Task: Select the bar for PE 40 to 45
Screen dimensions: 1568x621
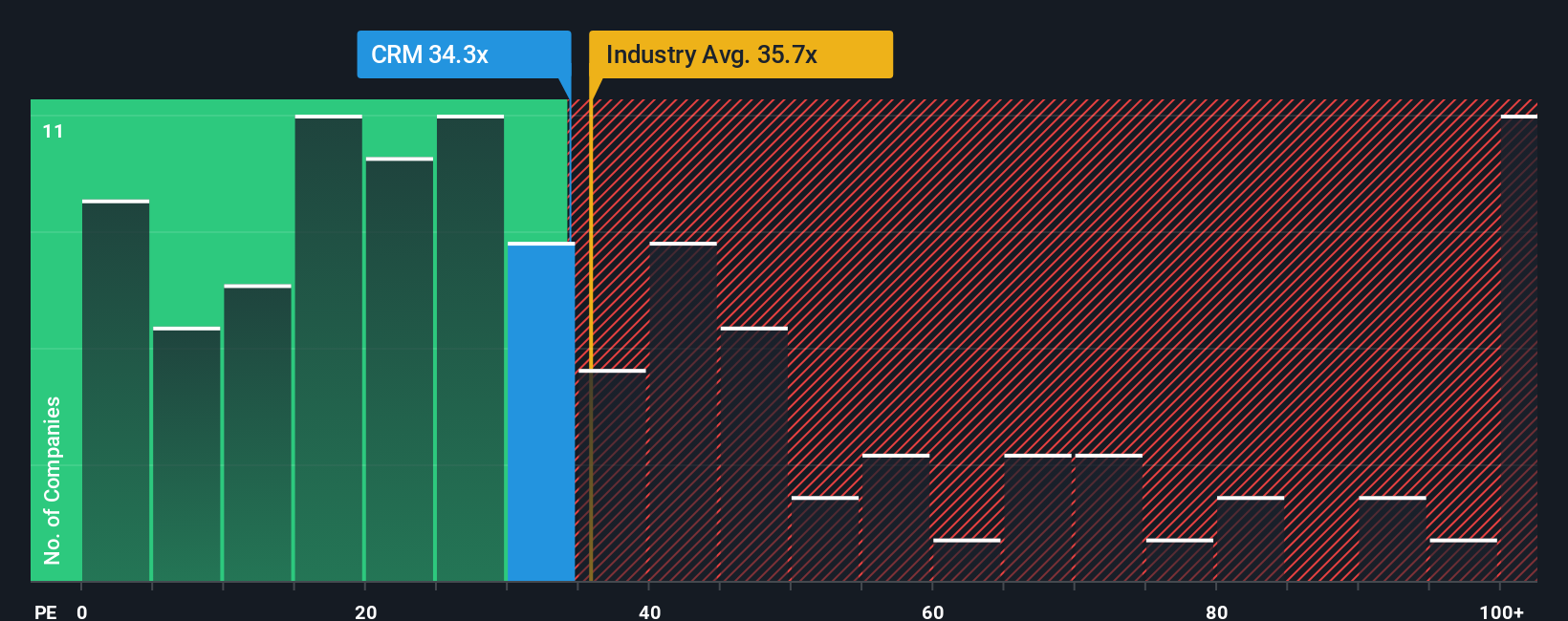Action: 683,412
